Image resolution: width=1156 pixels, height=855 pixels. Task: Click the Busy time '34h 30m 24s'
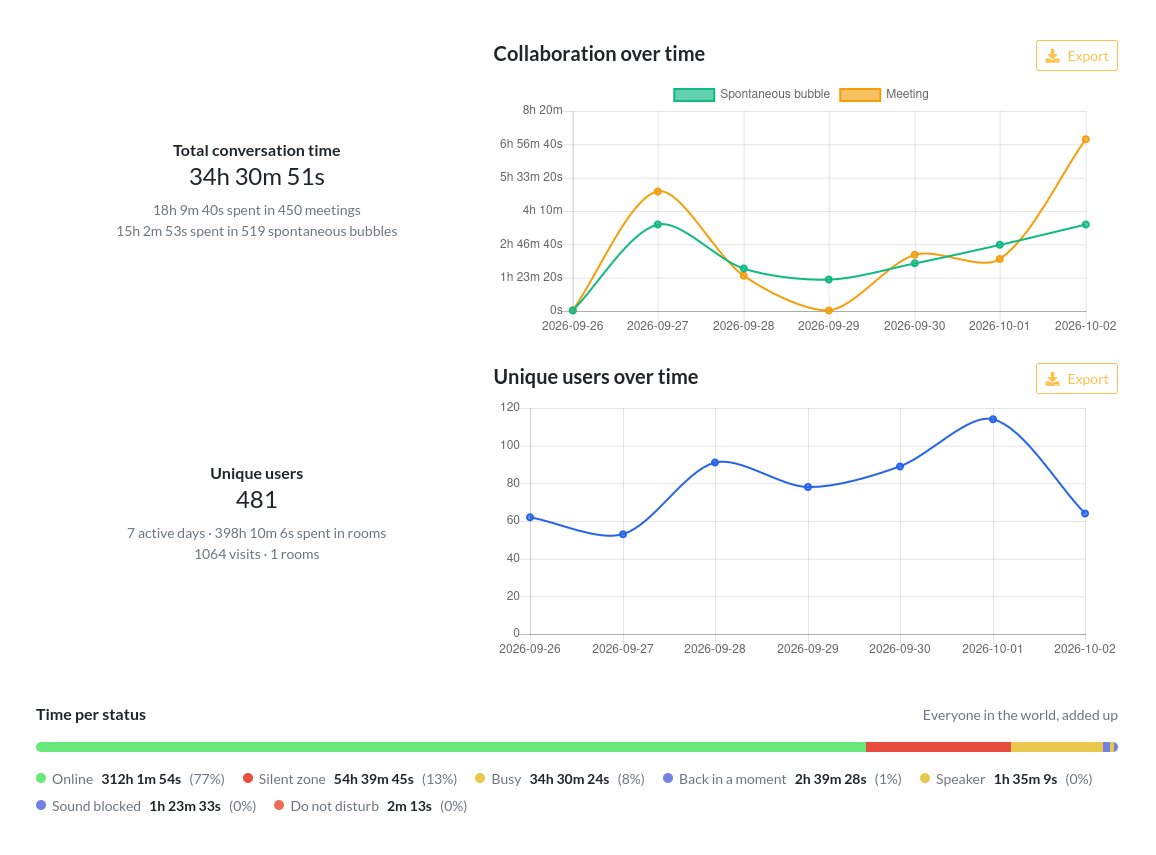click(569, 779)
